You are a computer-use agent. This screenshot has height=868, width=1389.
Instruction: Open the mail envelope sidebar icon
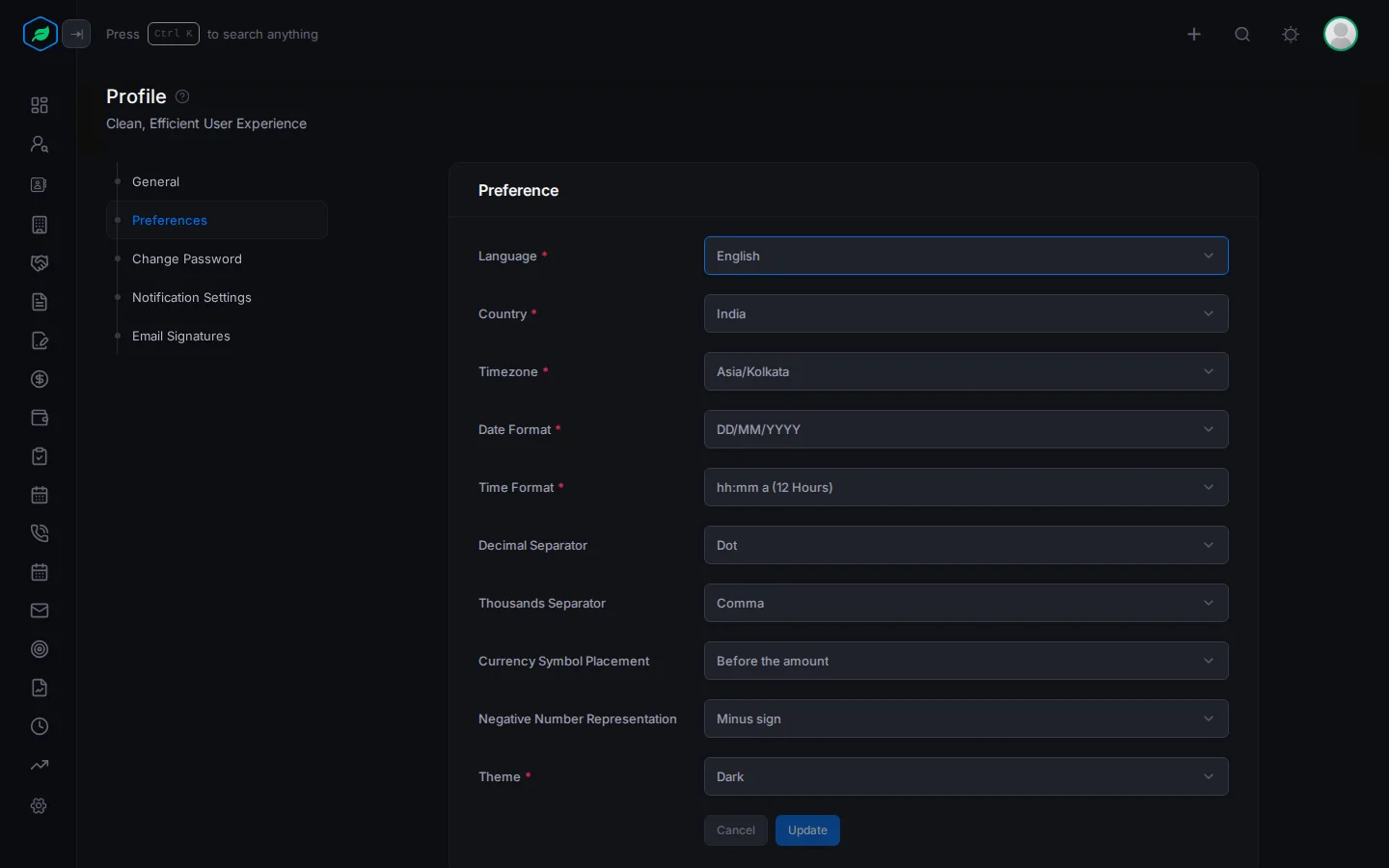point(40,610)
